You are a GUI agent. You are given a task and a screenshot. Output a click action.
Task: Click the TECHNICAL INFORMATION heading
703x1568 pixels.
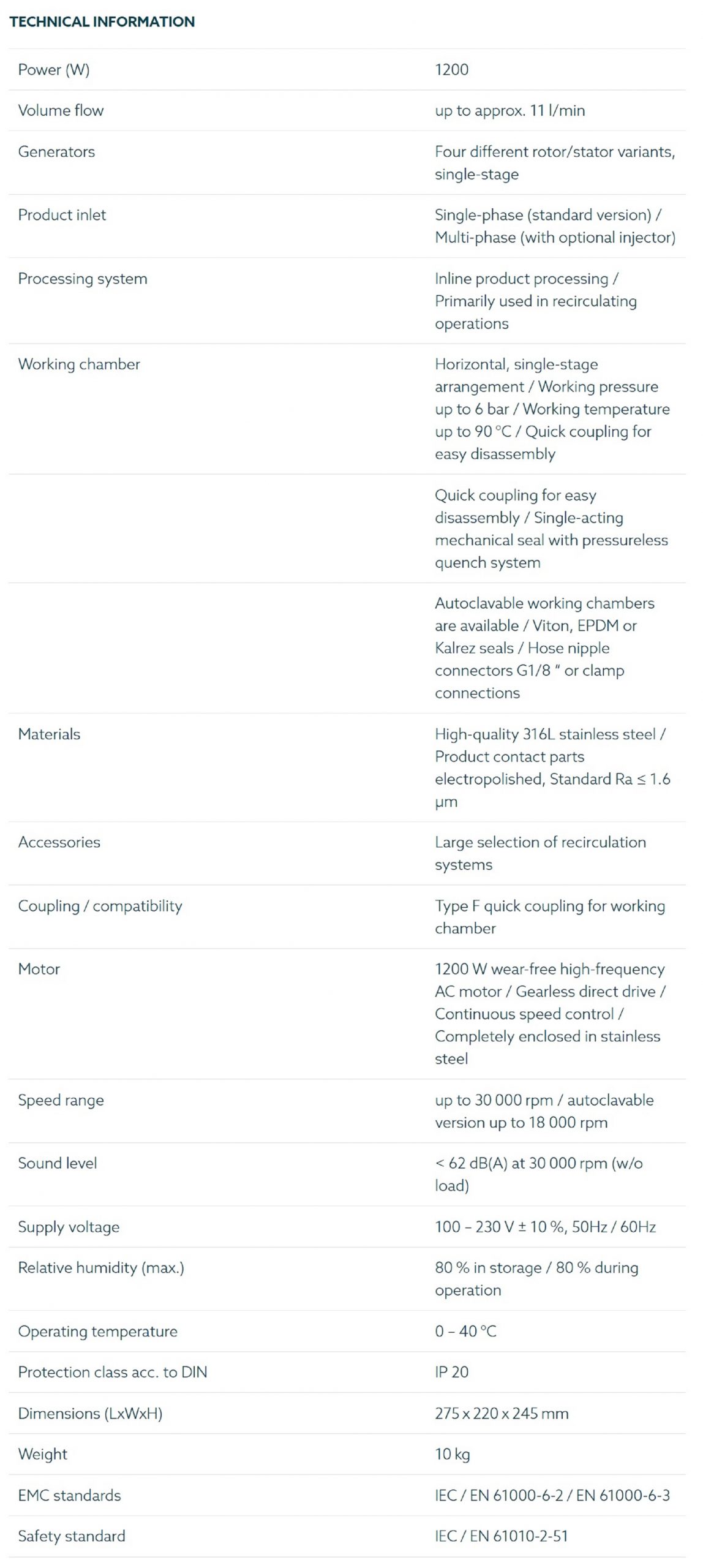[x=102, y=21]
